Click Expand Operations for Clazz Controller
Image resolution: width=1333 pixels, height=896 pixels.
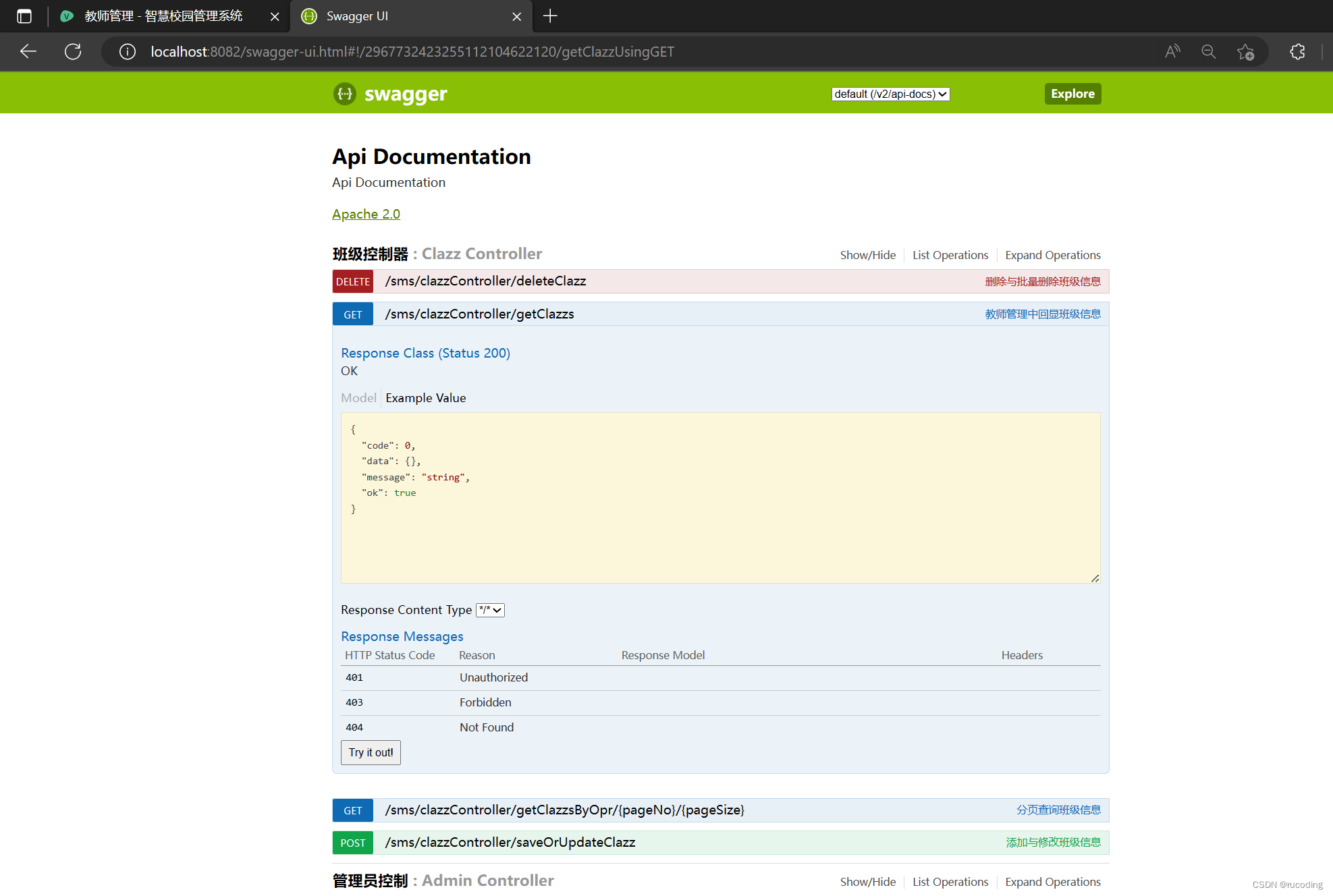click(1052, 255)
